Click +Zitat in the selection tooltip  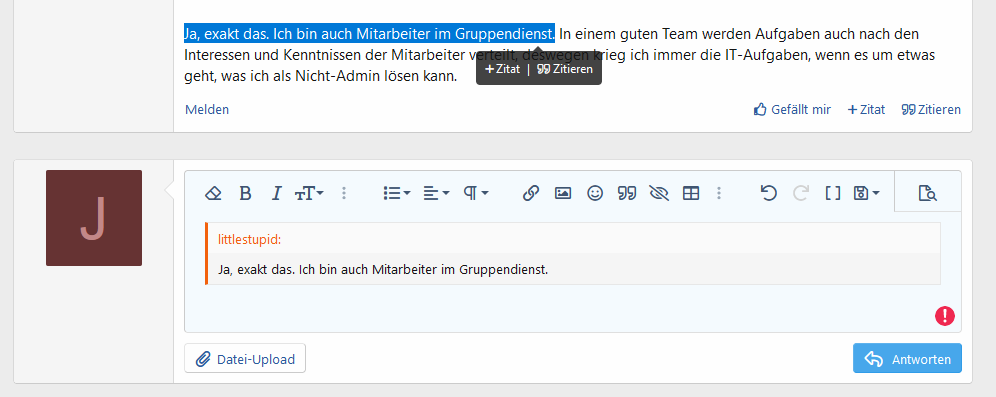pos(502,69)
